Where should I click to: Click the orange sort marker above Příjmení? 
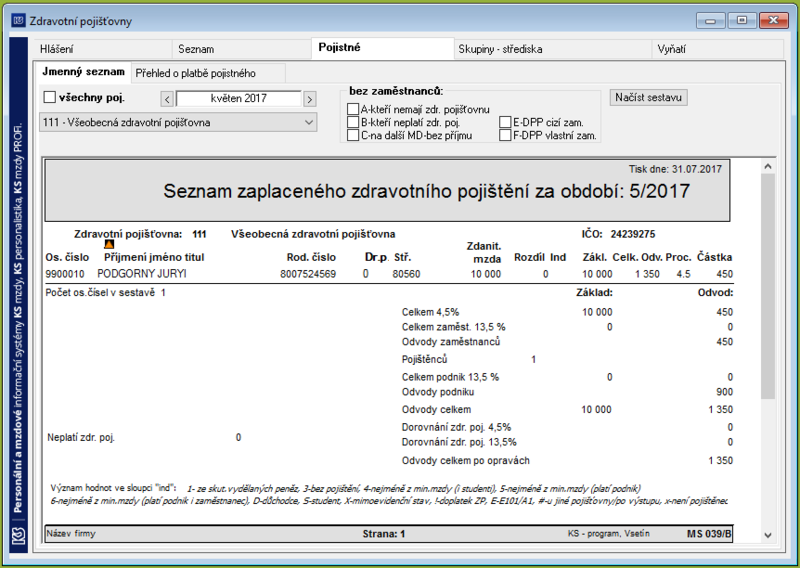click(x=109, y=244)
